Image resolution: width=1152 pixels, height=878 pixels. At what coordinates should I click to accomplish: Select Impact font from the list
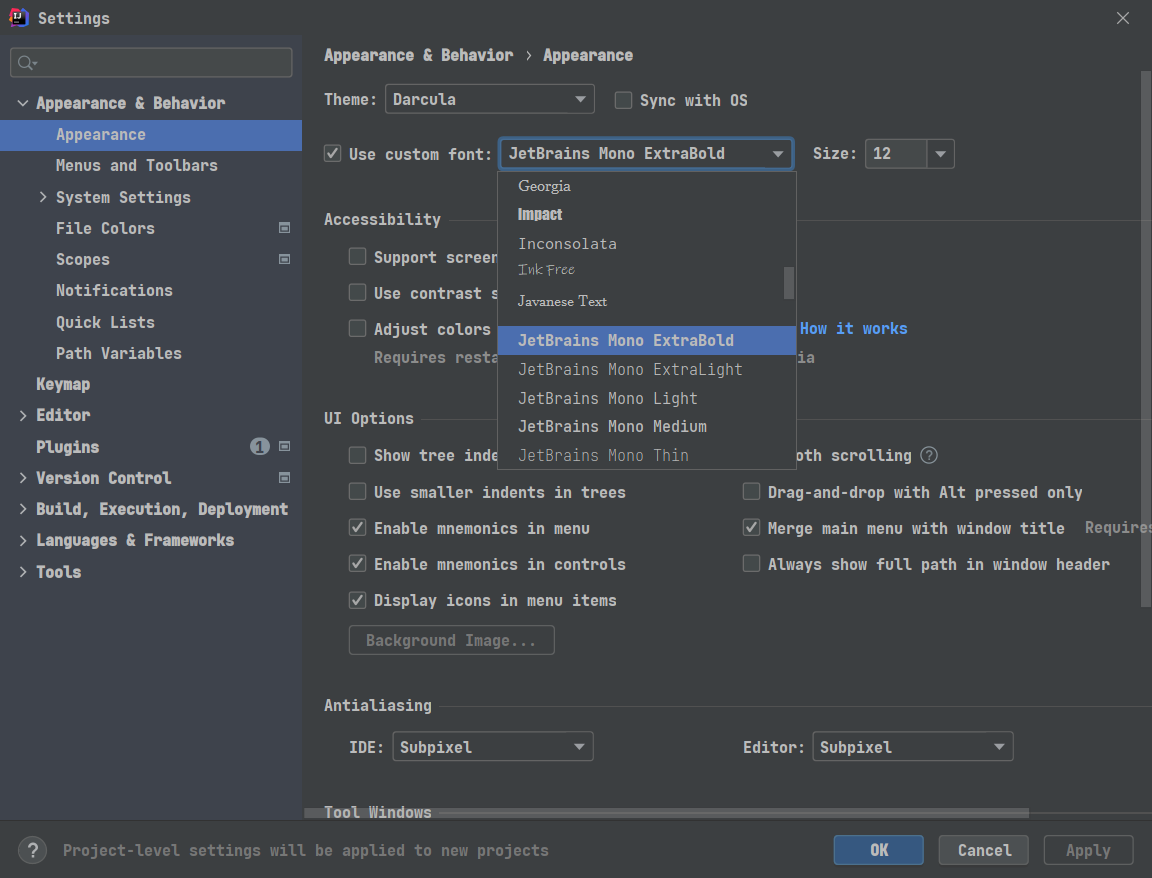[647, 215]
